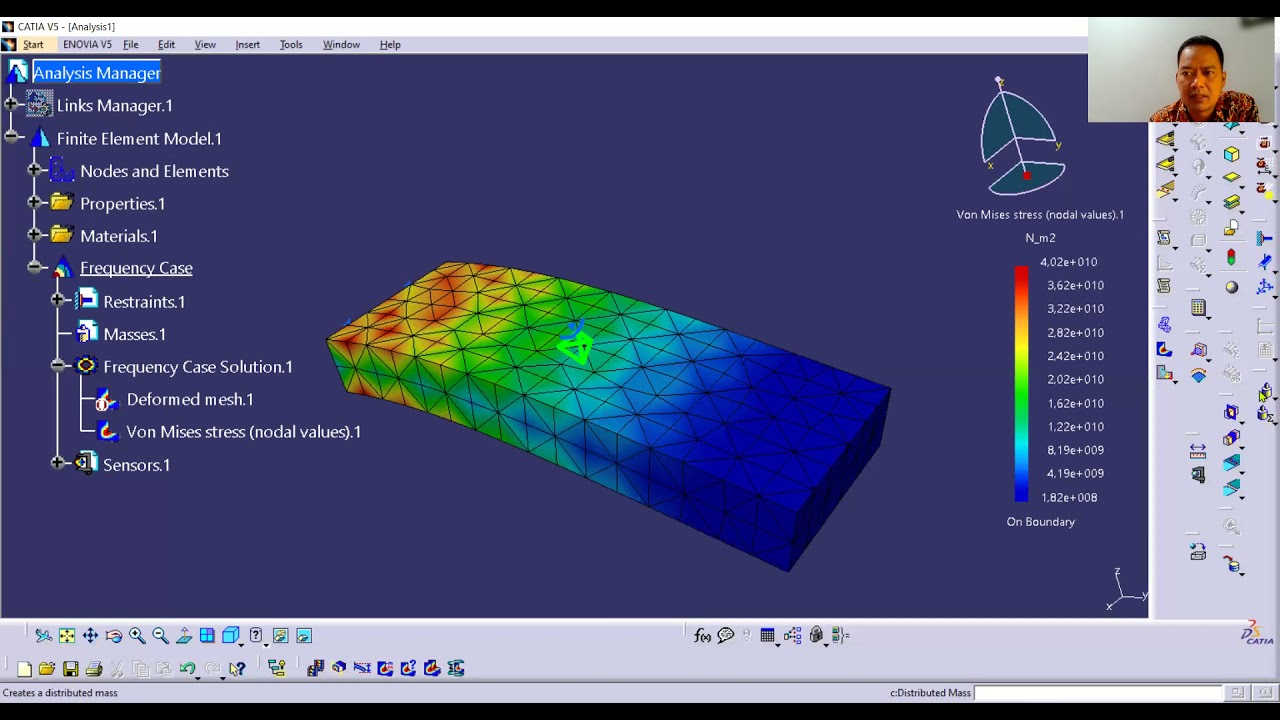Expand the Sensors.1 node
Viewport: 1280px width, 720px height.
point(58,463)
